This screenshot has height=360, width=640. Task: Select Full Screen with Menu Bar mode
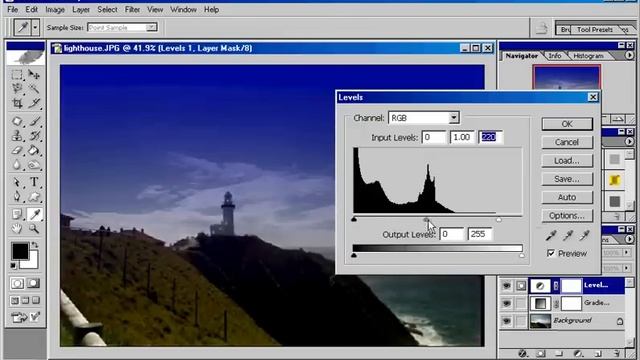[25, 301]
